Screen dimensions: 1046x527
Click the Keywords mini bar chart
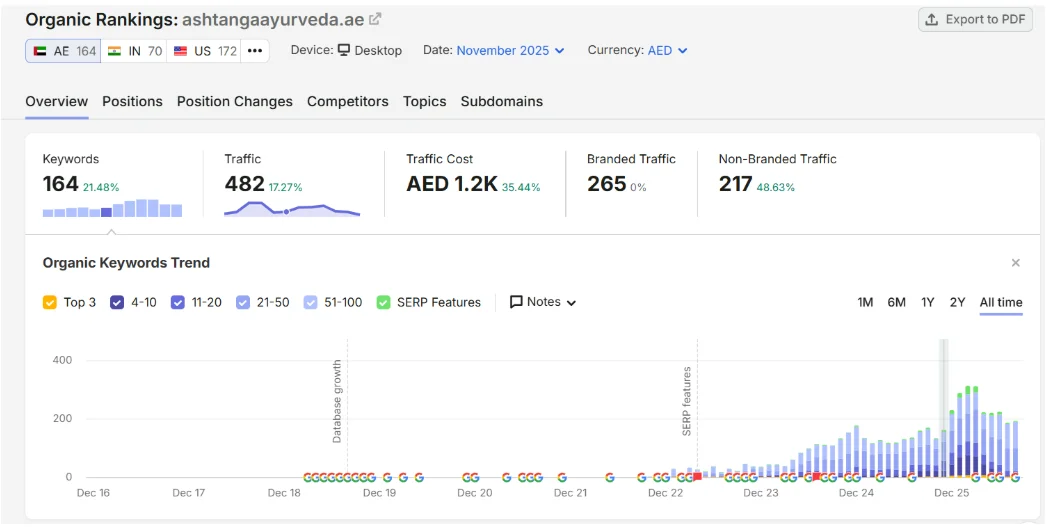pyautogui.click(x=112, y=208)
